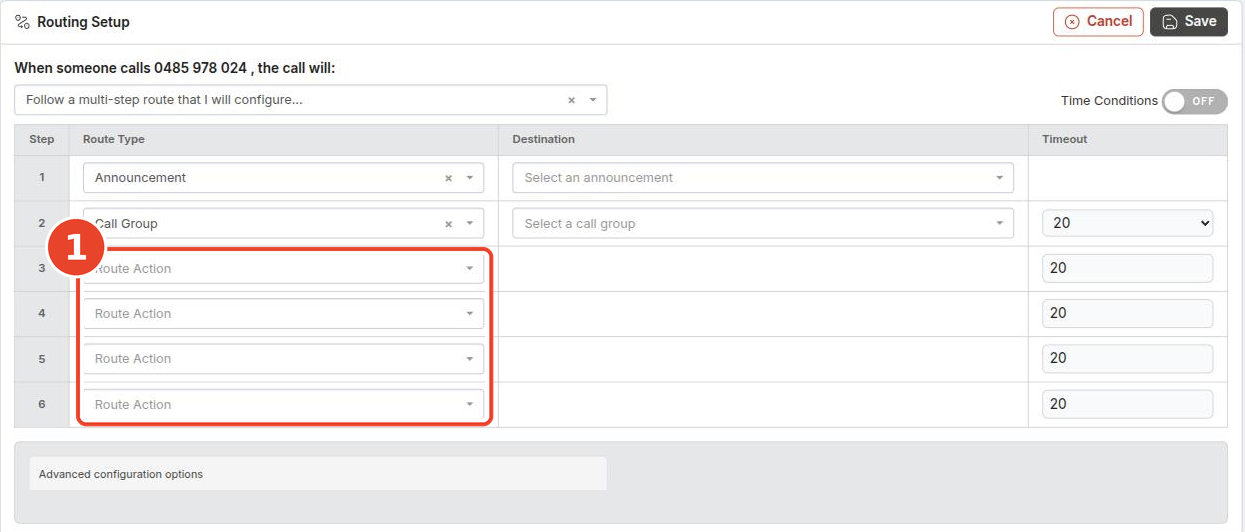Click step number 6 cell

(x=42, y=404)
